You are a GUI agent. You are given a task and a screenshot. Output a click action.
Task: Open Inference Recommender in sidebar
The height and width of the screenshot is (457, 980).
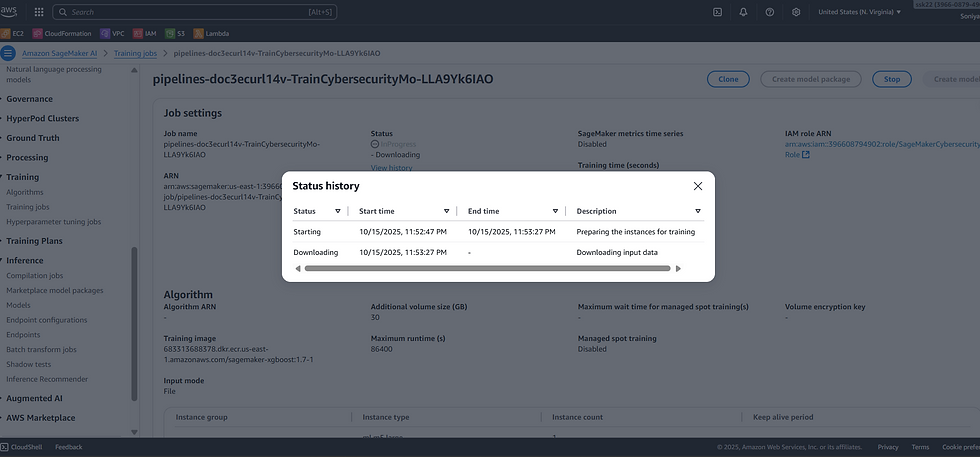47,379
